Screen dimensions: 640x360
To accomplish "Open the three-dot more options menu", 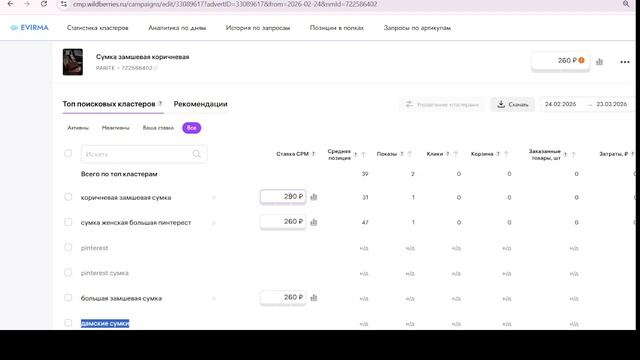I will 625,62.
